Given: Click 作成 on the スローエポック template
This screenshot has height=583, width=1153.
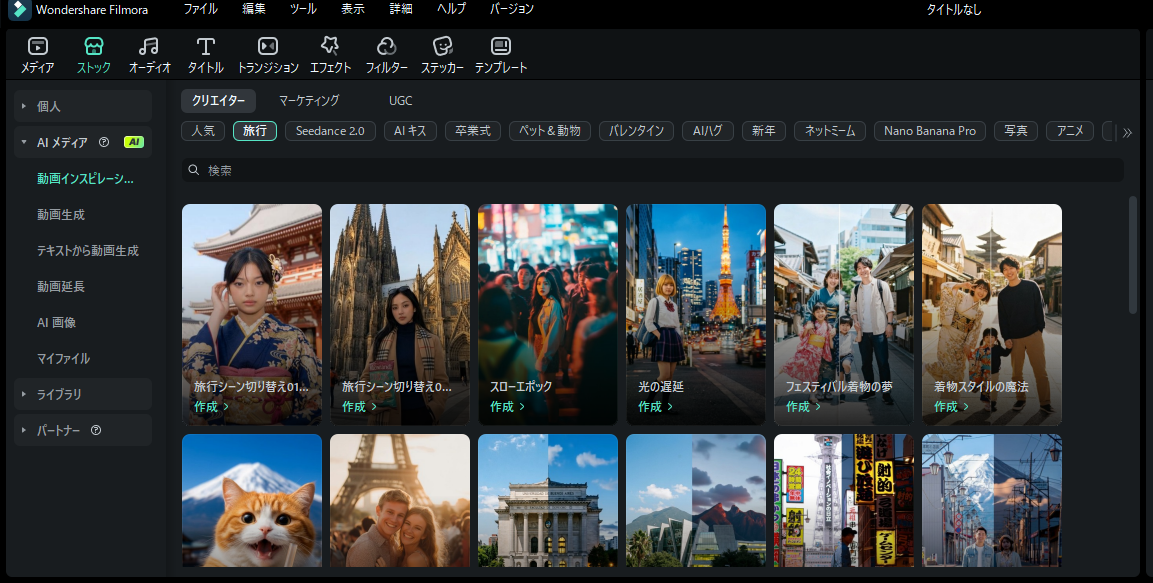Looking at the screenshot, I should (507, 407).
